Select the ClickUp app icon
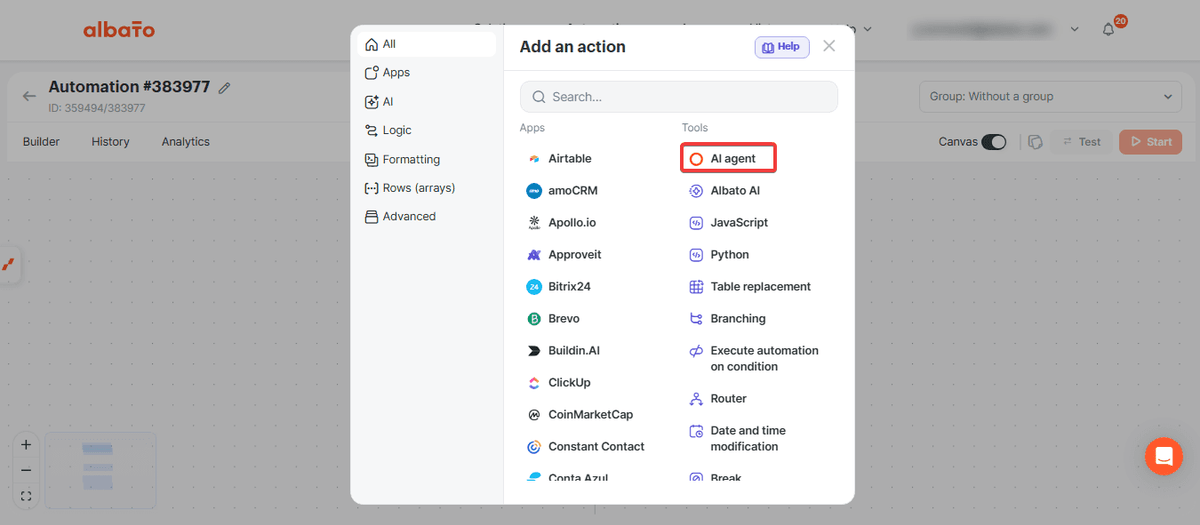This screenshot has width=1200, height=525. tap(534, 383)
